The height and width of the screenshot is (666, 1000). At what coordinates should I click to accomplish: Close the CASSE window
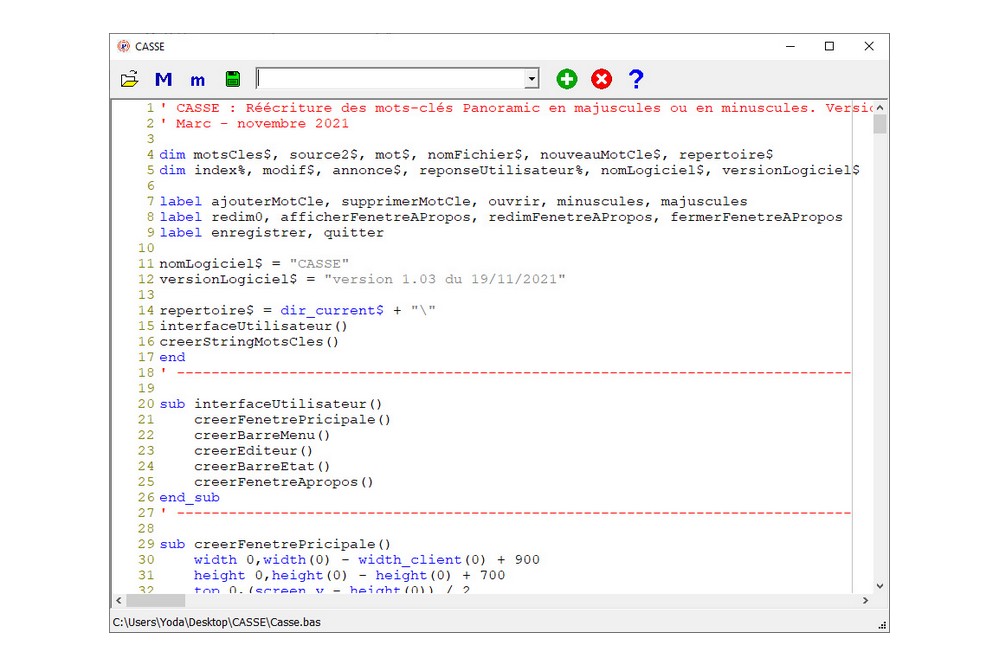click(x=869, y=46)
